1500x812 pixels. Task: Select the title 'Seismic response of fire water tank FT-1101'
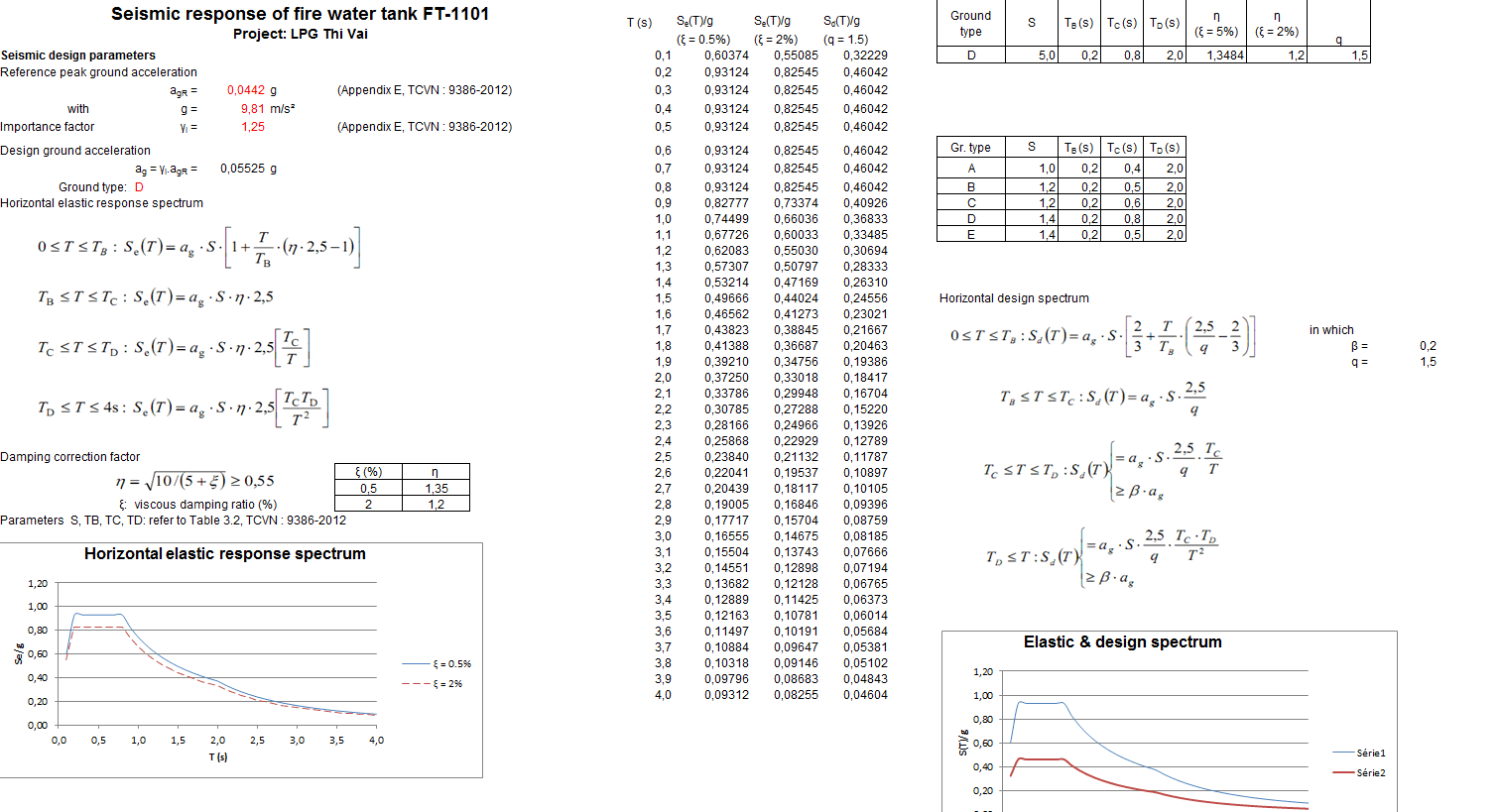coord(300,14)
